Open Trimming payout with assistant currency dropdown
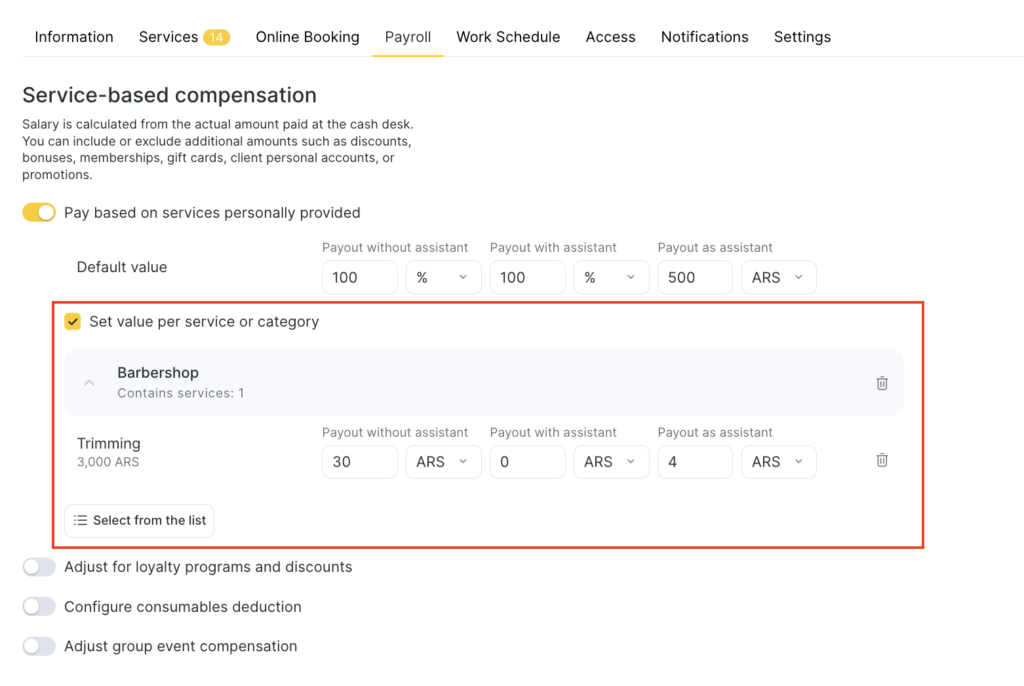This screenshot has height=686, width=1024. [x=610, y=462]
